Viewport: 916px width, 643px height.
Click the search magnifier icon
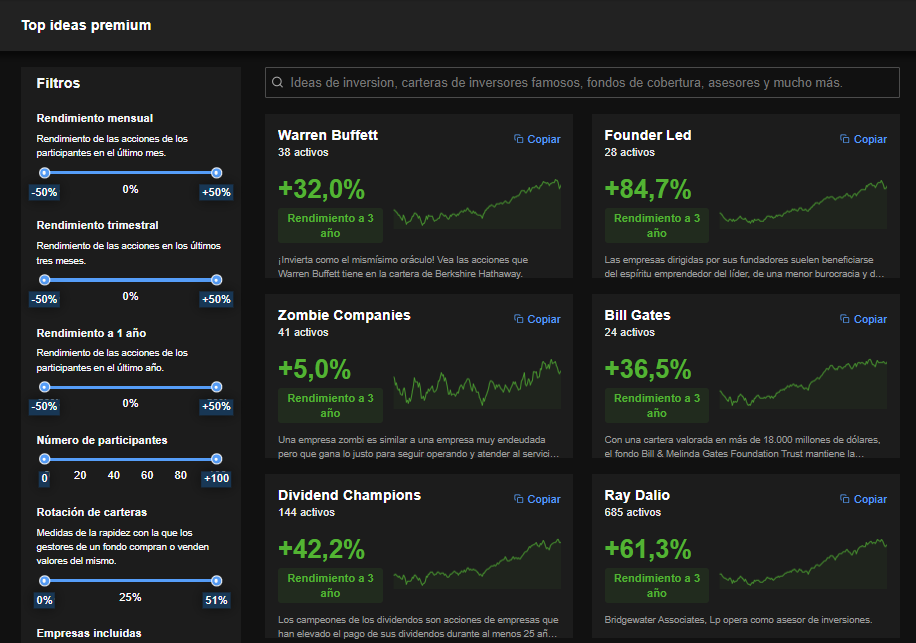277,82
